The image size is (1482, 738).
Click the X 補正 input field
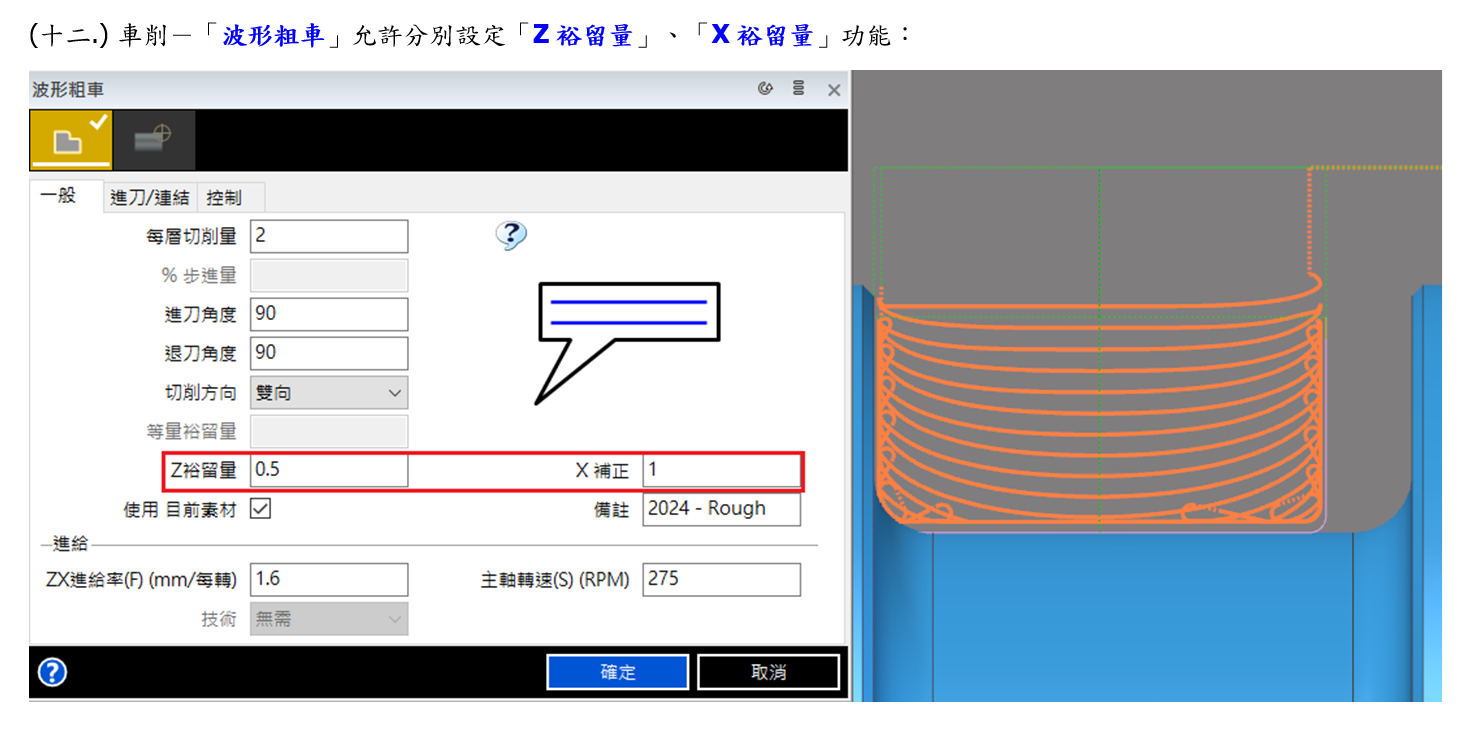(720, 469)
